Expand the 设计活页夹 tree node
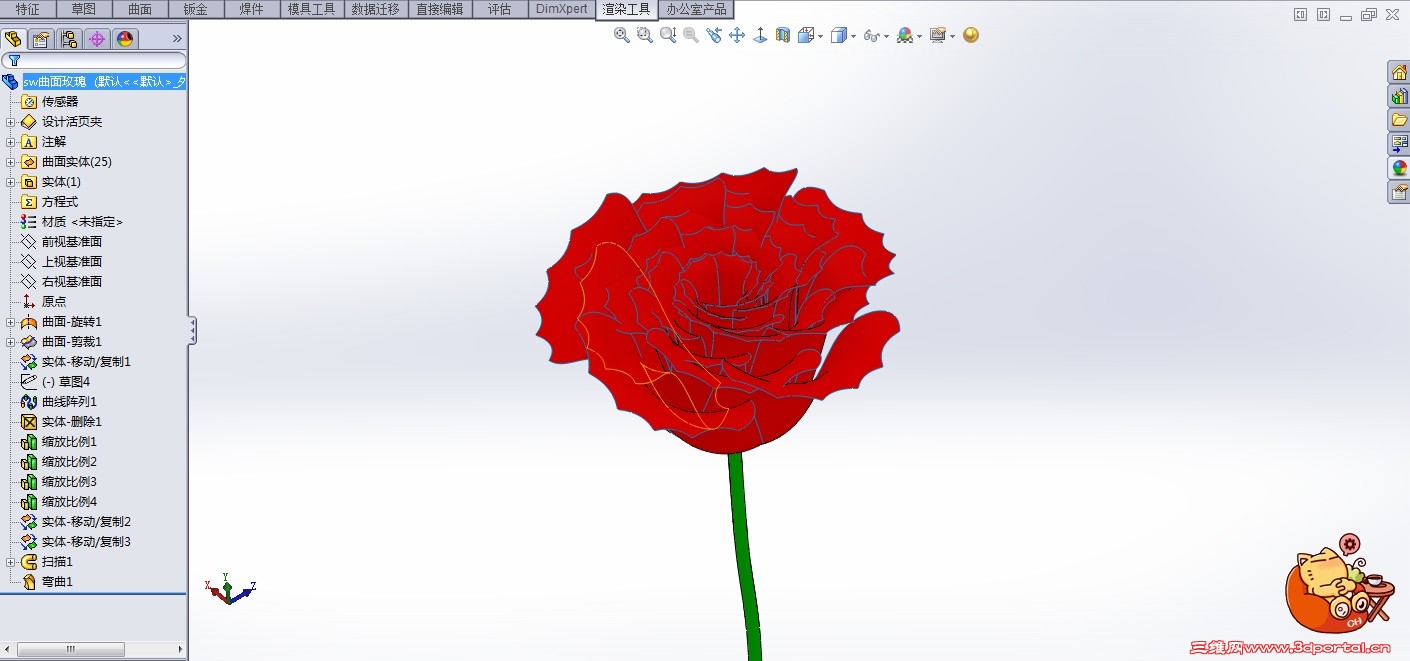 [x=10, y=122]
